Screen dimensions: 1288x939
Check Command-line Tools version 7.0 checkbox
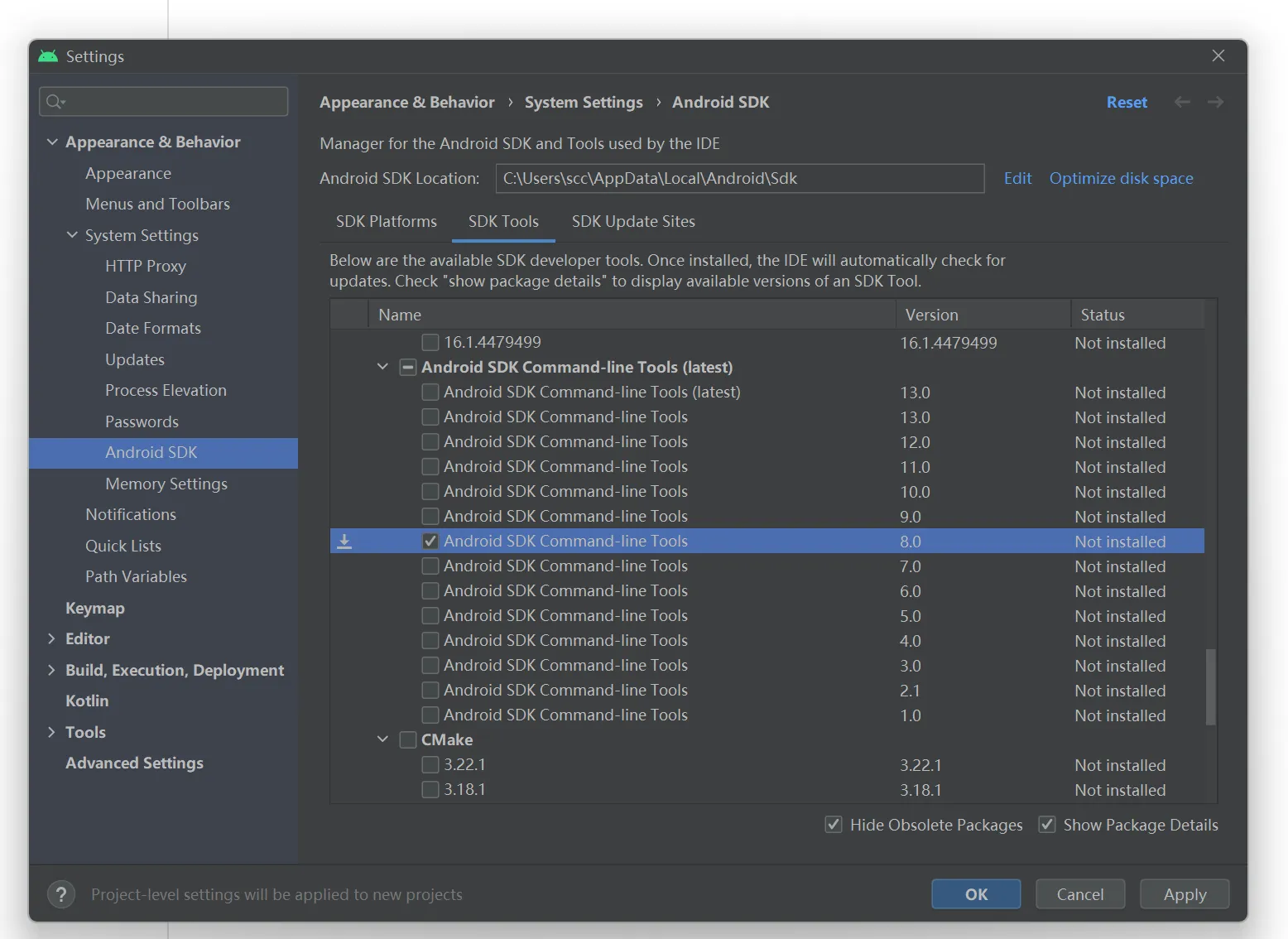(x=430, y=566)
